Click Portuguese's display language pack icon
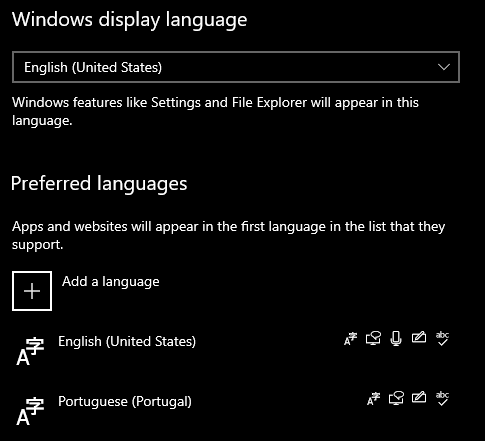 pos(373,399)
